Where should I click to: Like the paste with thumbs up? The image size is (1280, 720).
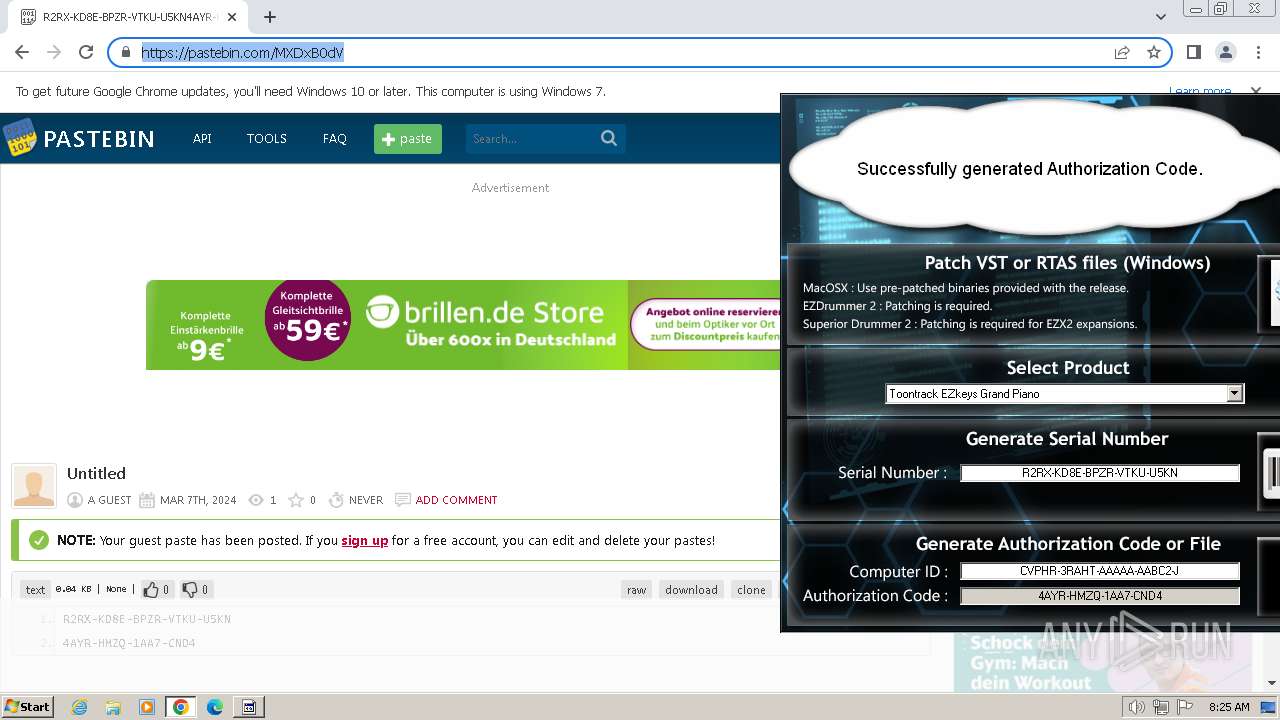(x=155, y=589)
